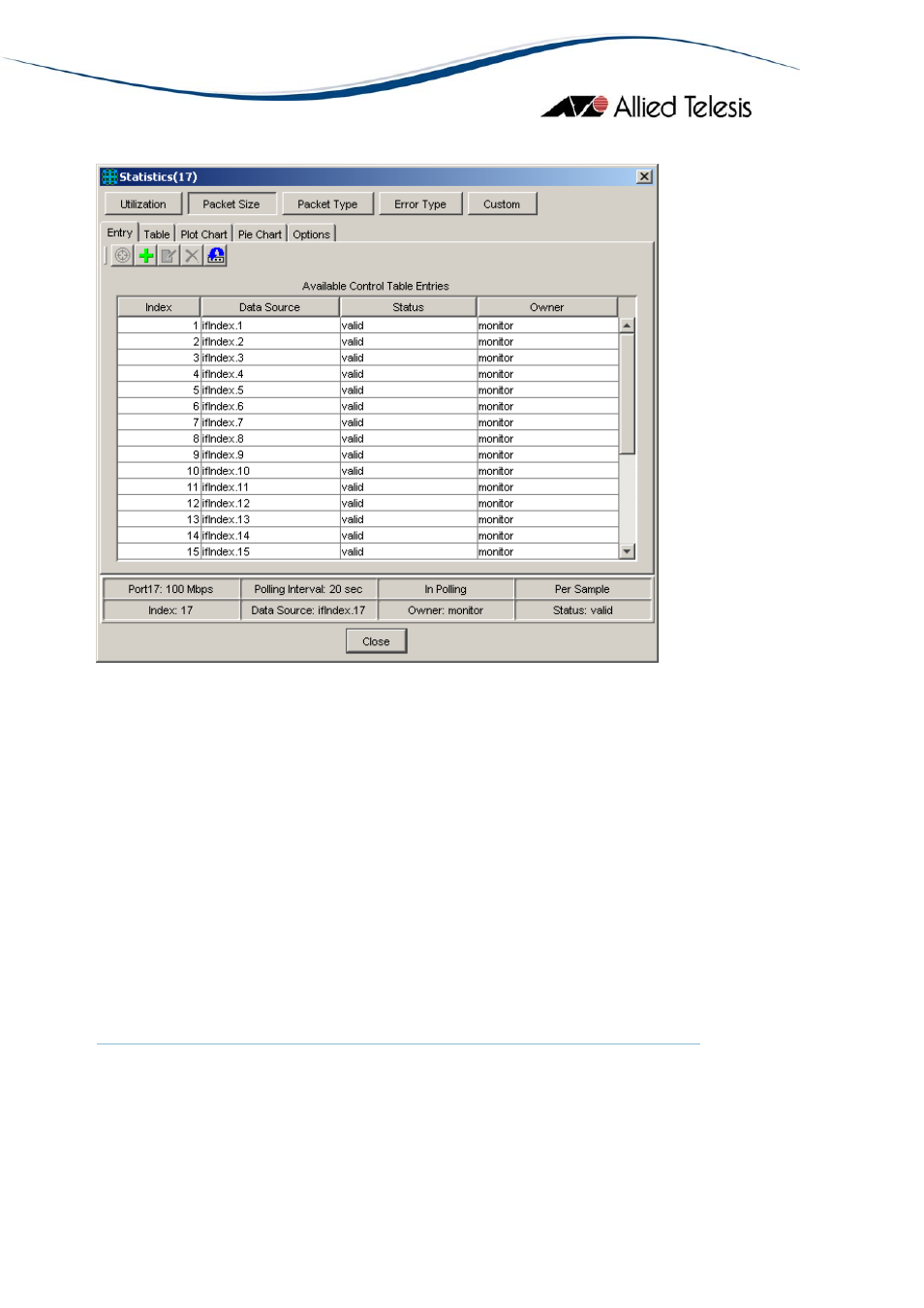Select the ifIndex.8 row

[368, 439]
